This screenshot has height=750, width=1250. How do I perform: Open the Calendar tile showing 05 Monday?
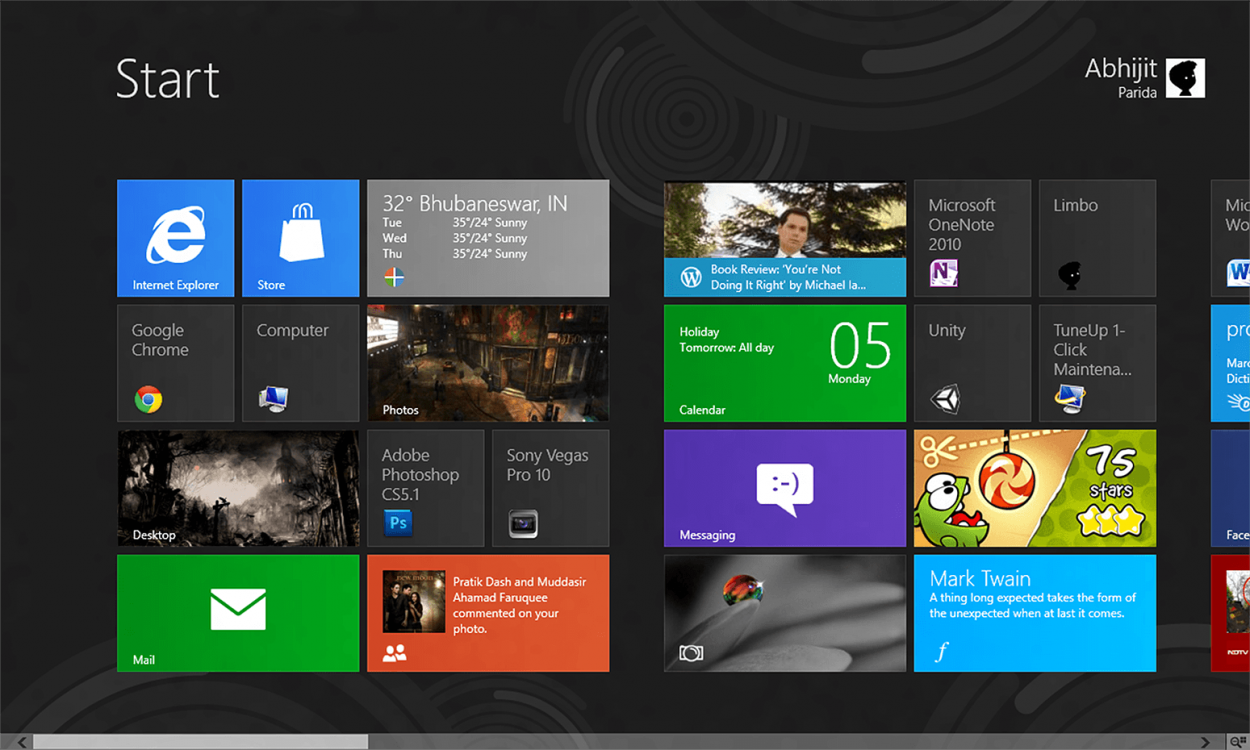coord(785,363)
